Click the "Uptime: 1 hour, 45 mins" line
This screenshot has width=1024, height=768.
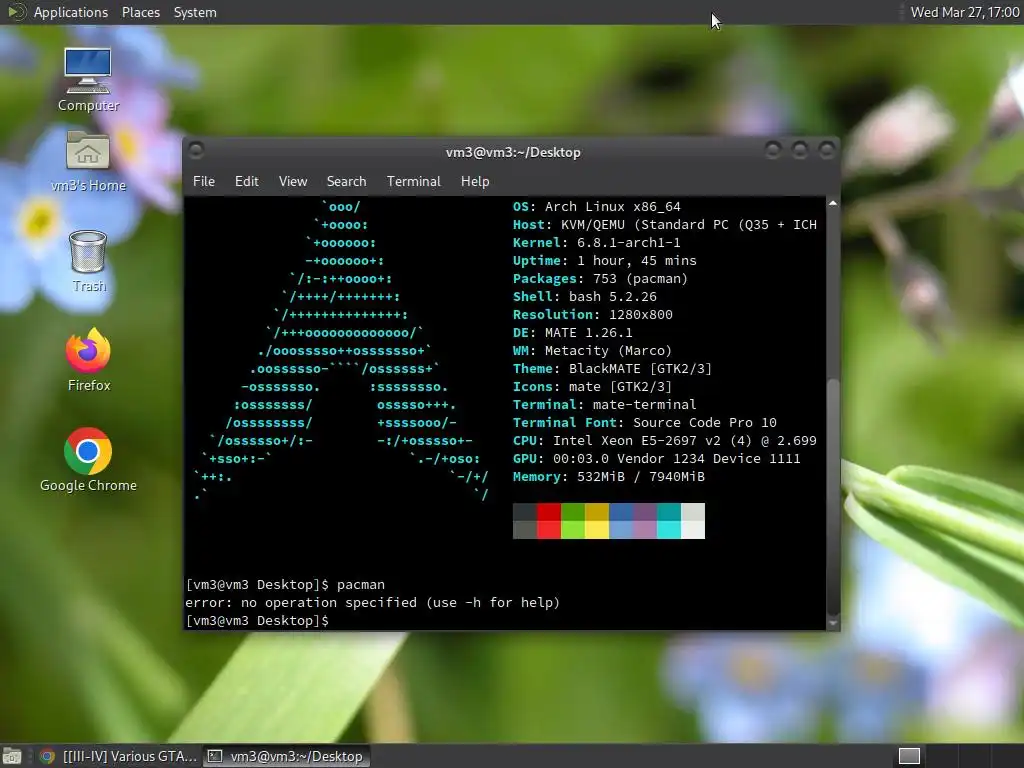pyautogui.click(x=605, y=261)
